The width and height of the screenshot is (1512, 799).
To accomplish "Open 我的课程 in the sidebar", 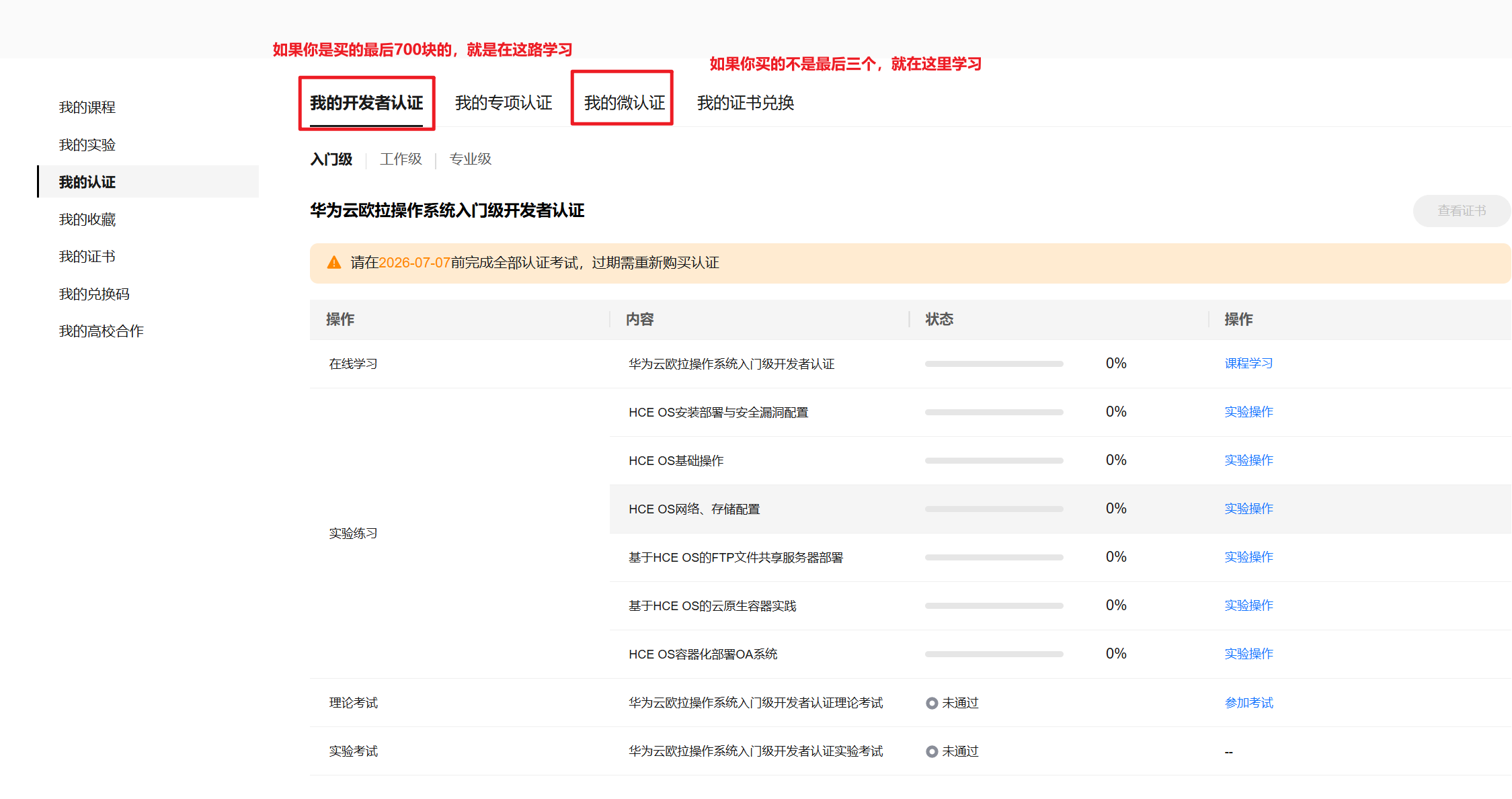I will click(x=87, y=108).
